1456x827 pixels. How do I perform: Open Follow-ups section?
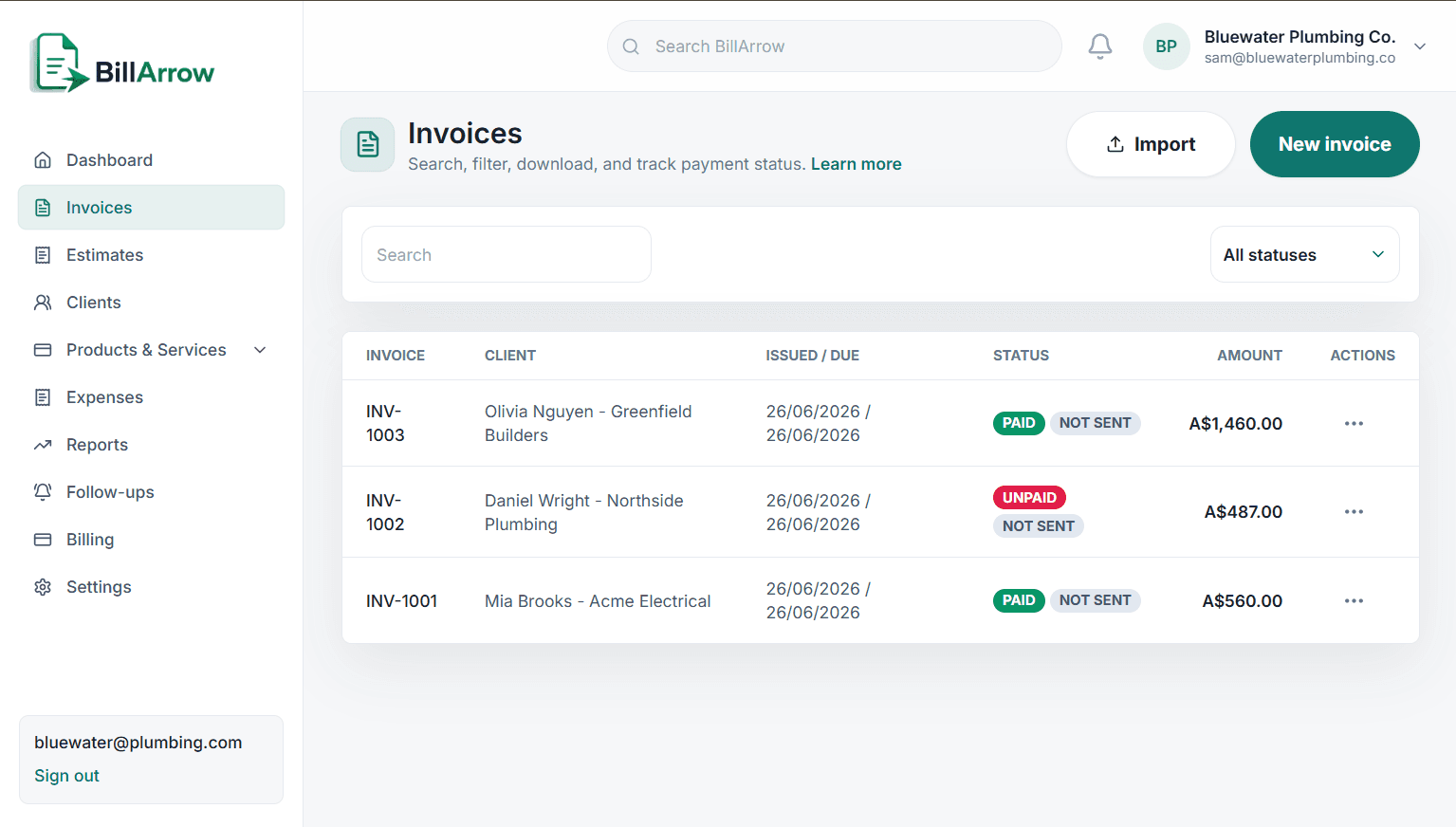click(151, 492)
